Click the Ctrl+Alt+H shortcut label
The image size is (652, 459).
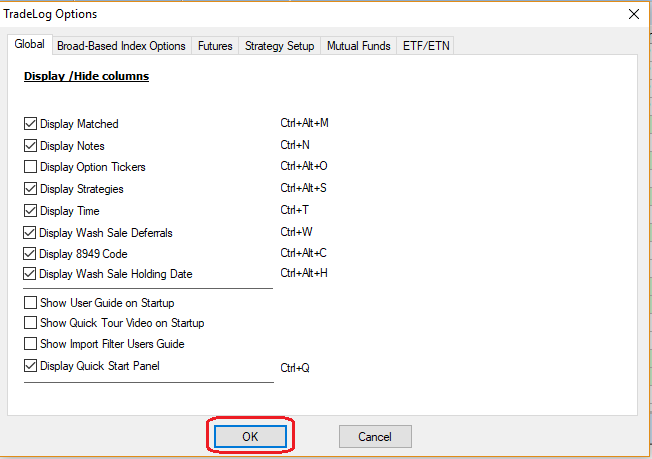[x=304, y=273]
